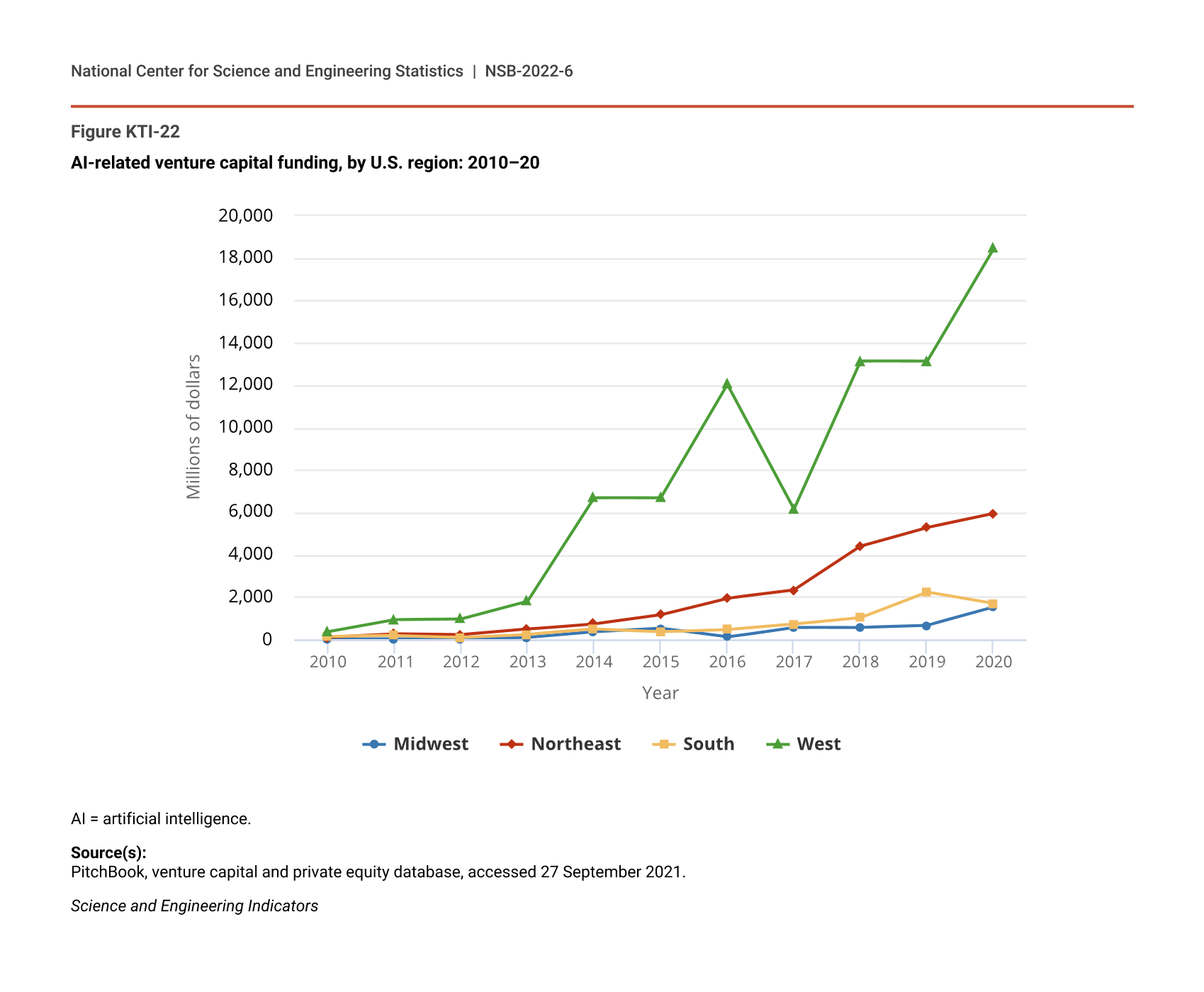1204x992 pixels.
Task: Click the West triangle marker for 2013
Action: pyautogui.click(x=527, y=601)
